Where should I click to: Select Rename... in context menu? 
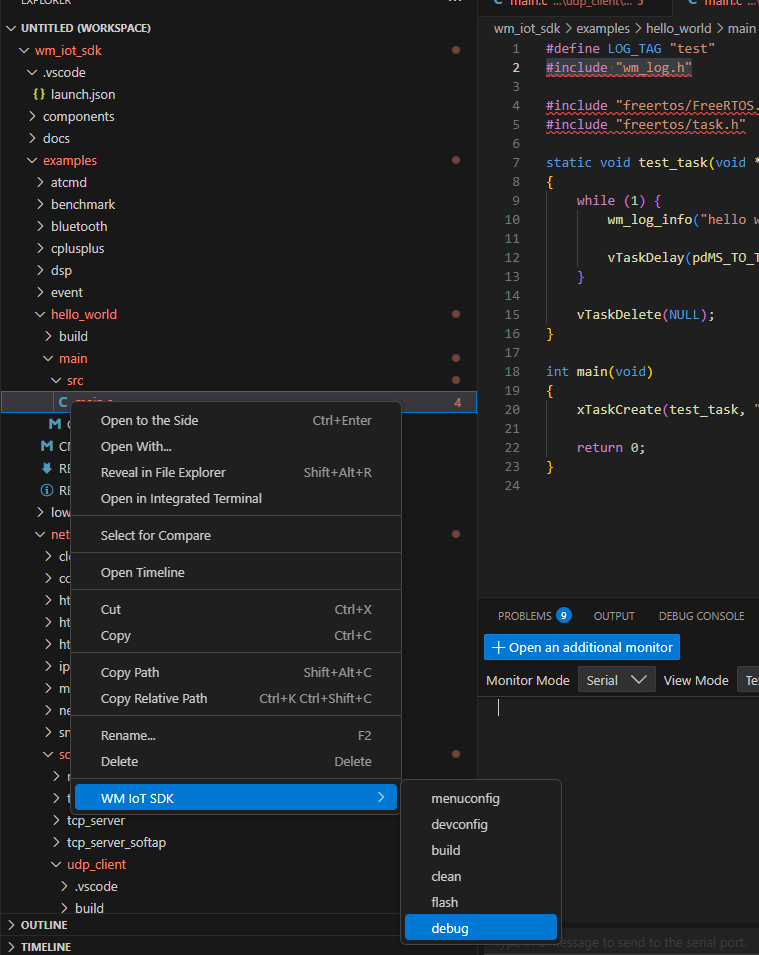(x=236, y=736)
